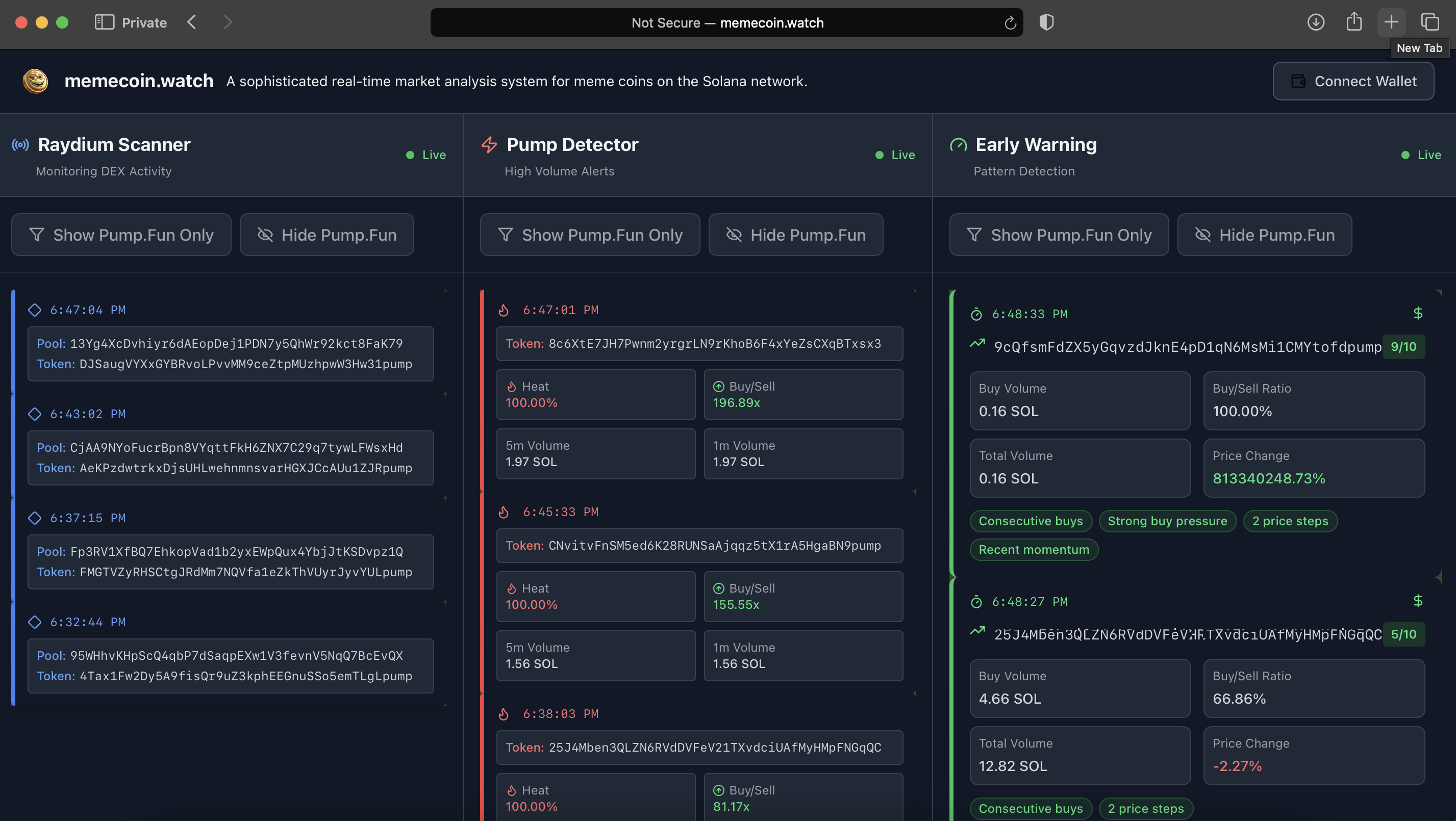Click diamond icon beside 6:43:02 PM
This screenshot has height=821, width=1456.
(35, 414)
